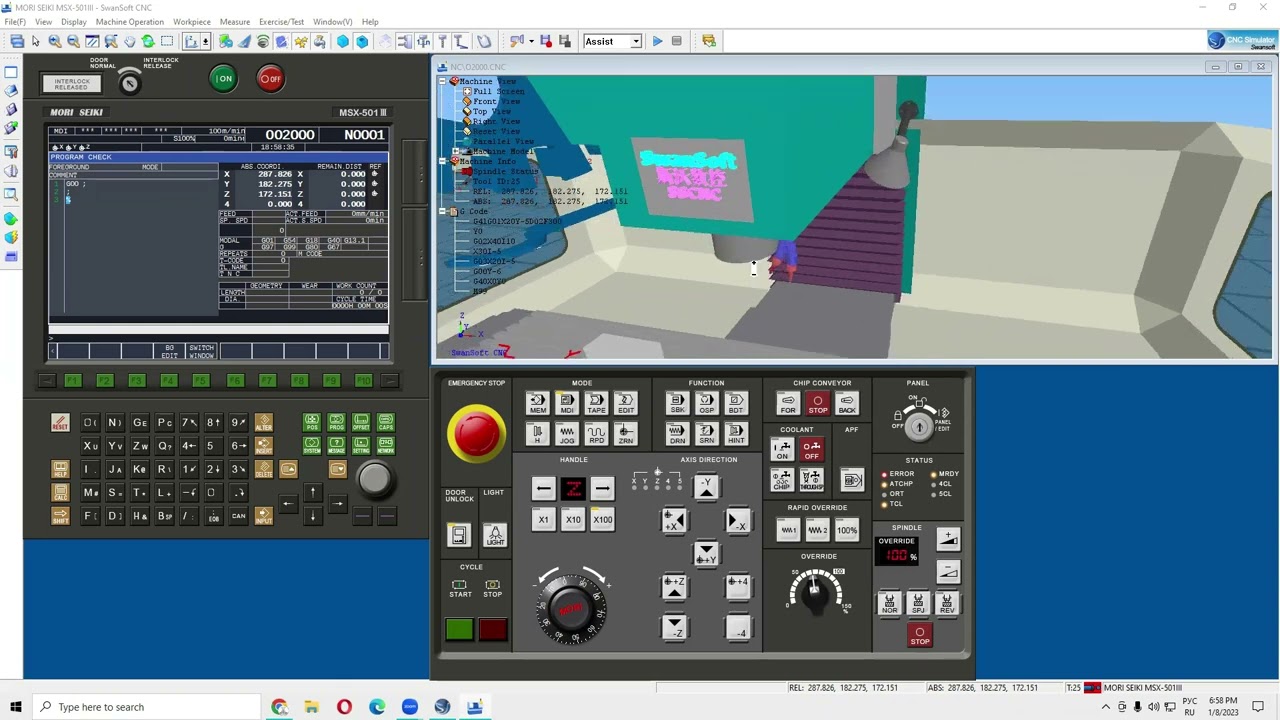Click the DOOR UNLOCK button
Image resolution: width=1280 pixels, height=720 pixels.
[459, 536]
